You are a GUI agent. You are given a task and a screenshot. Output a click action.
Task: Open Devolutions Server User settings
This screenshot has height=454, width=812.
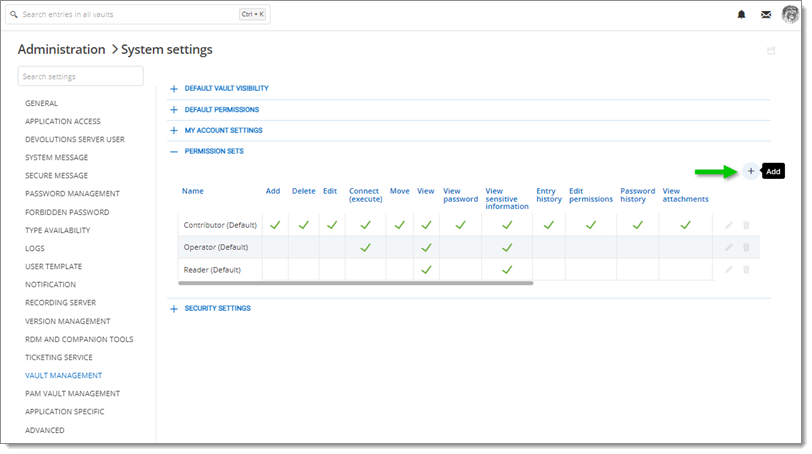coord(75,140)
